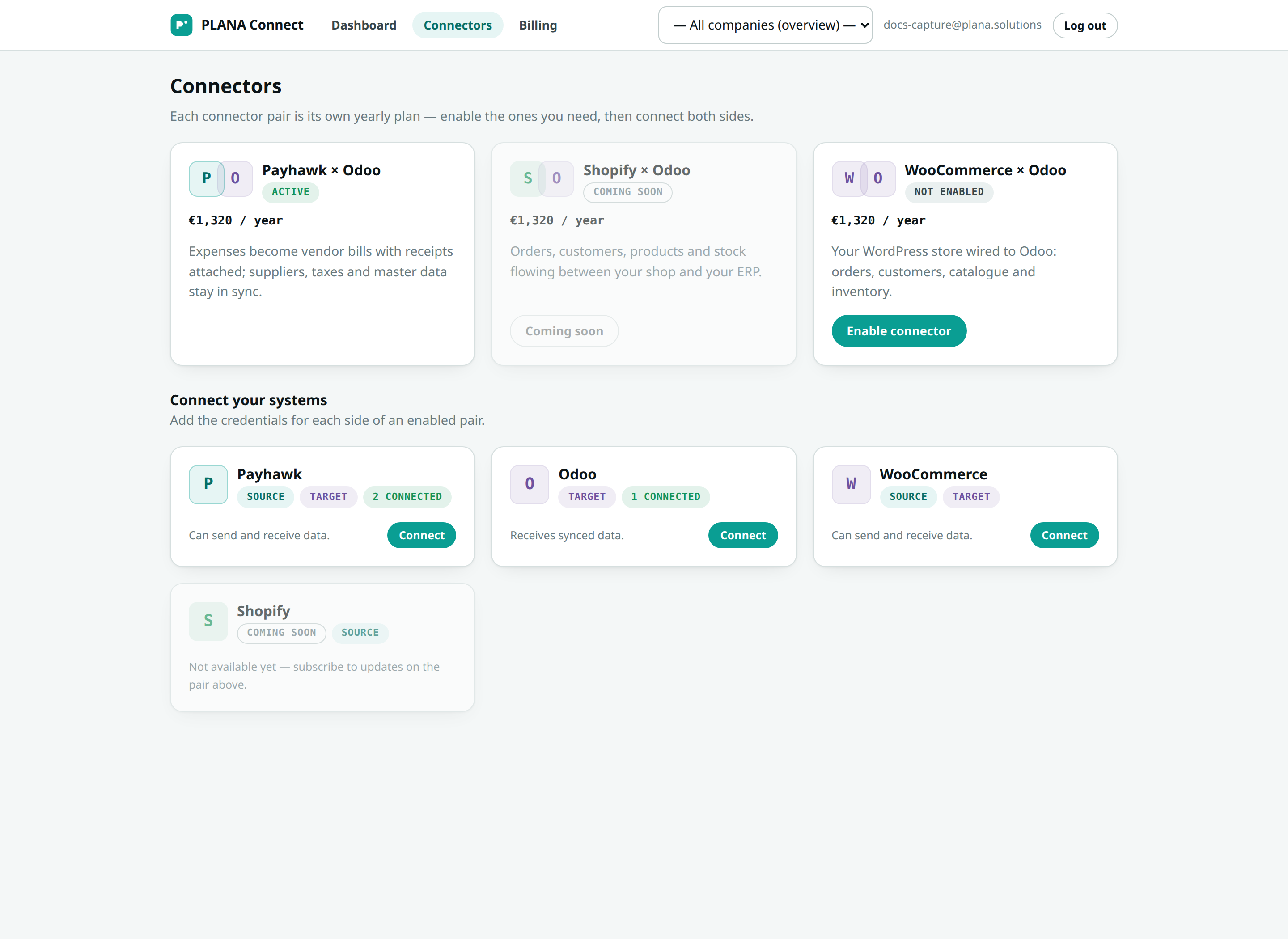This screenshot has height=939, width=1288.
Task: Click the Odoo system O icon
Action: click(x=529, y=484)
